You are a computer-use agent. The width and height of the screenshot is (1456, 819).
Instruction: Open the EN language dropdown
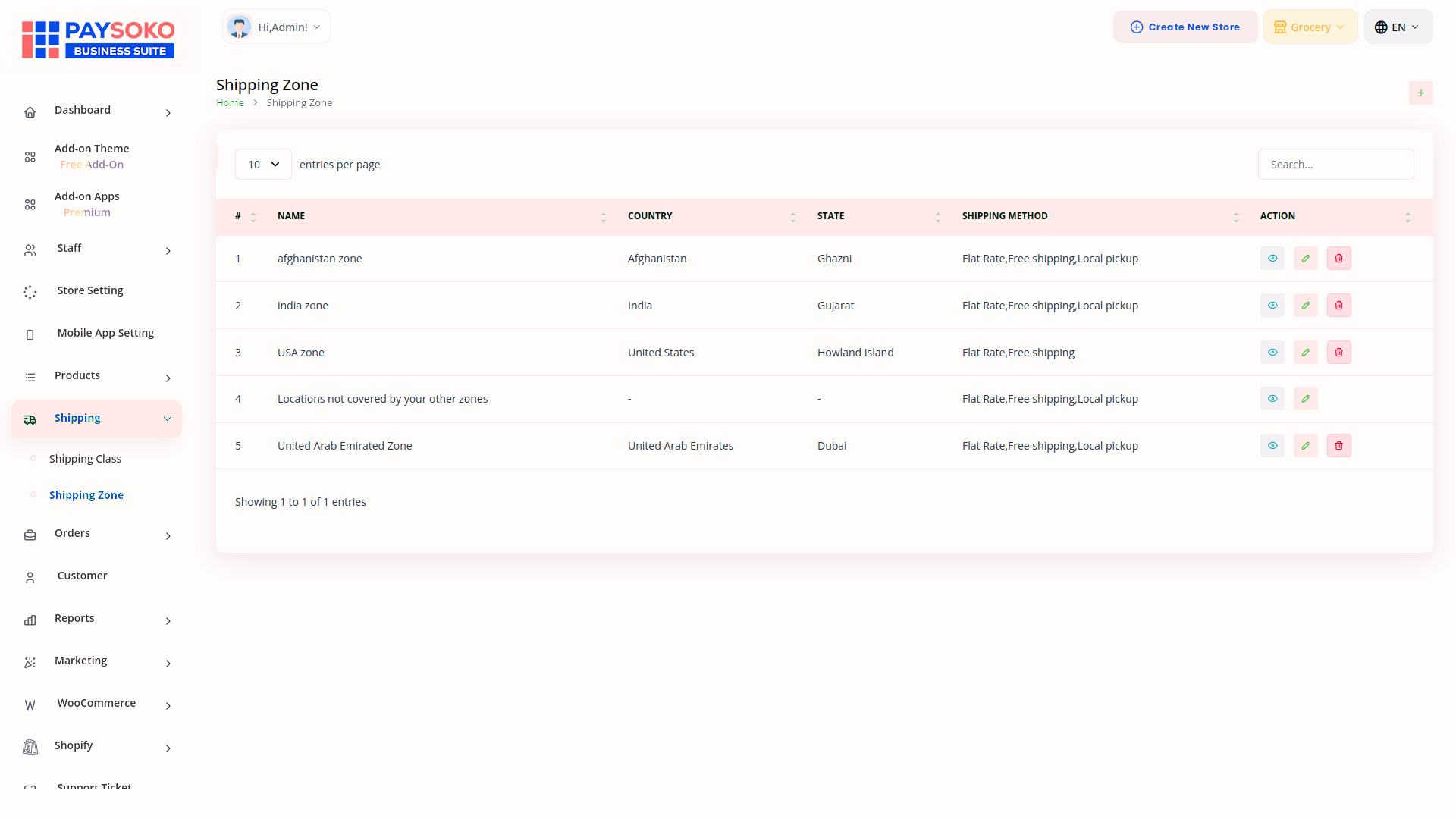[x=1398, y=27]
